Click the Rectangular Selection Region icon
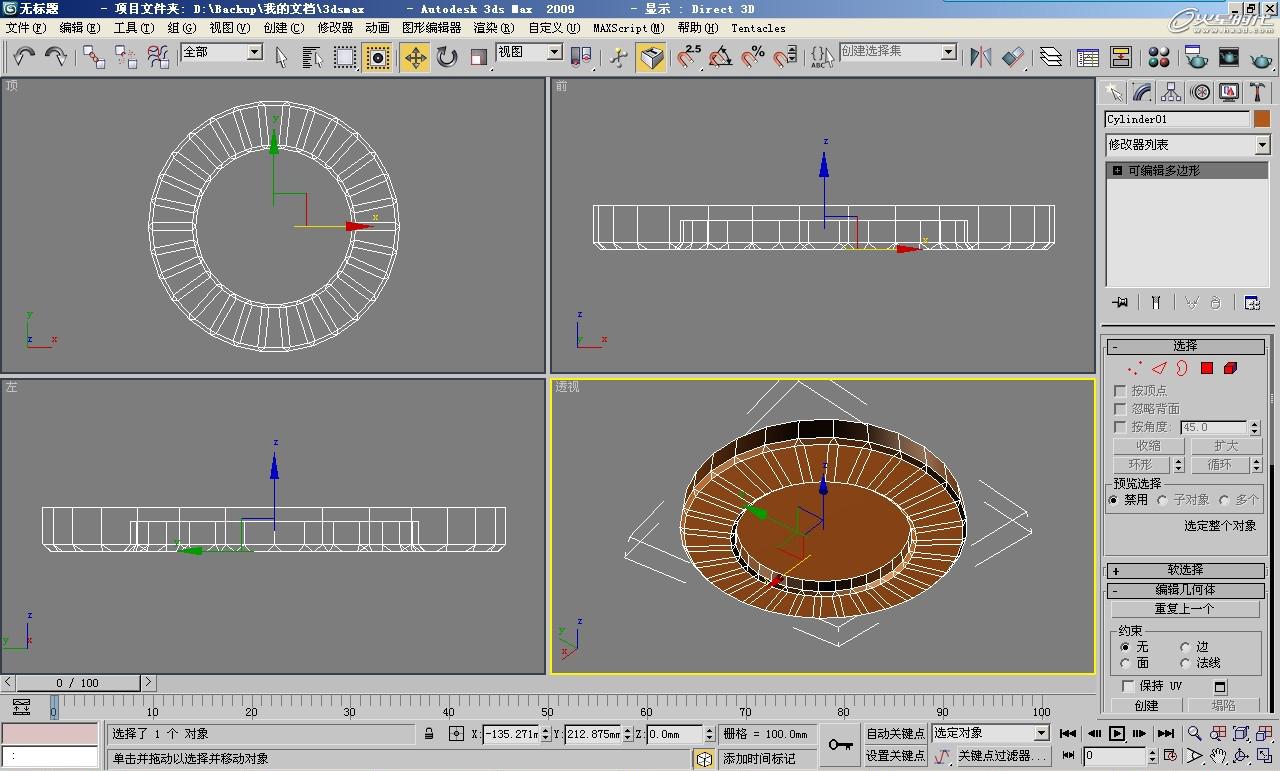The image size is (1280, 771). point(345,57)
